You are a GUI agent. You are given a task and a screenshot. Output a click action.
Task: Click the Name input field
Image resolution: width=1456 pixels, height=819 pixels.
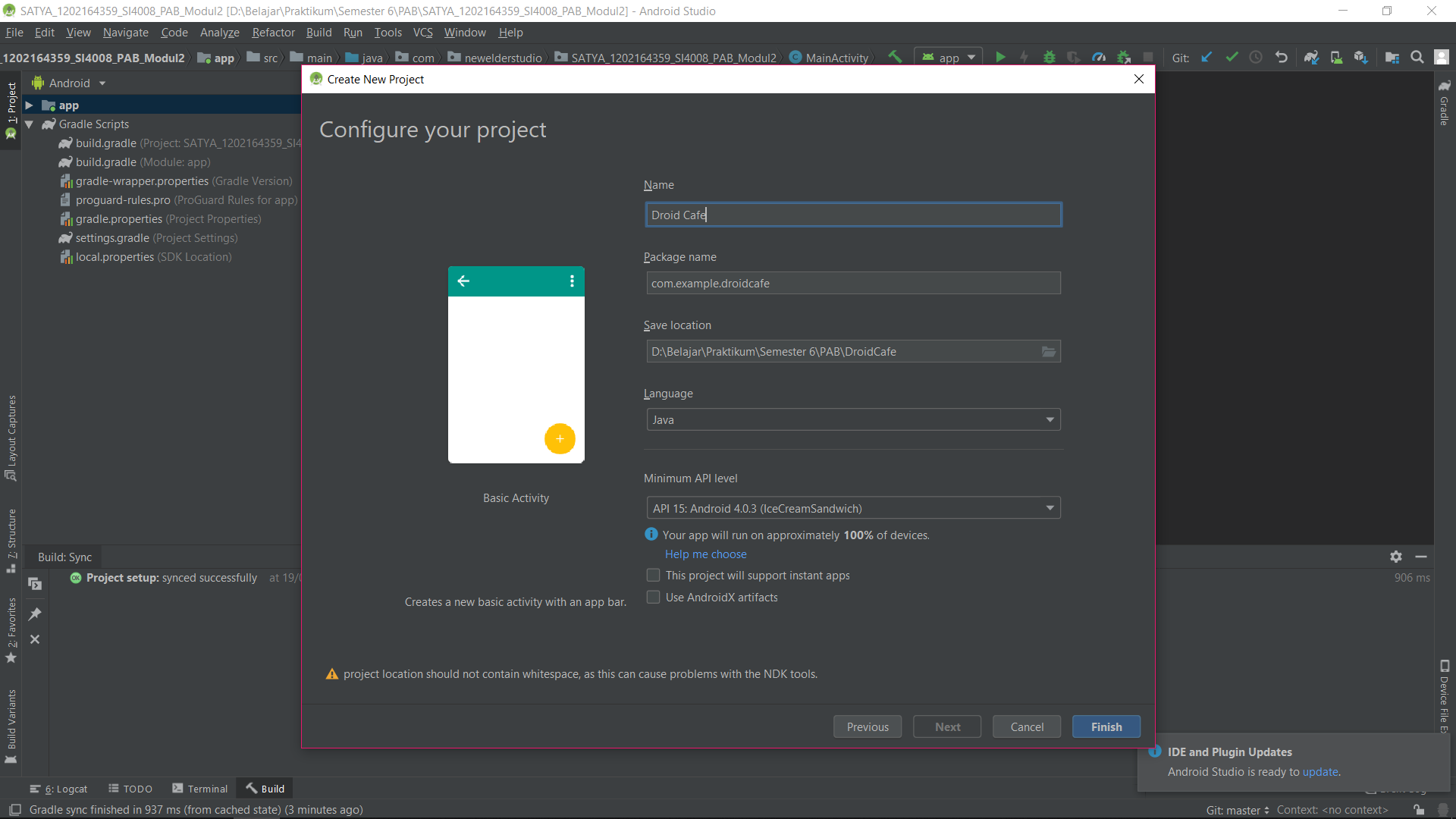click(853, 215)
